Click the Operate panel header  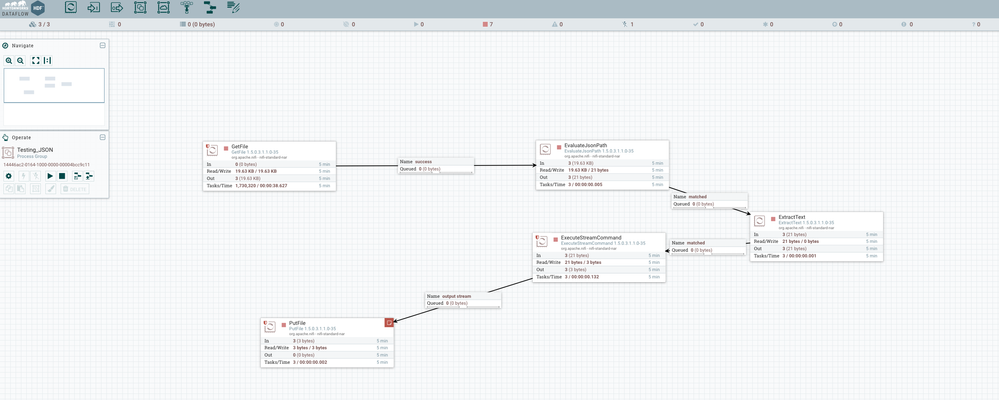click(x=55, y=137)
